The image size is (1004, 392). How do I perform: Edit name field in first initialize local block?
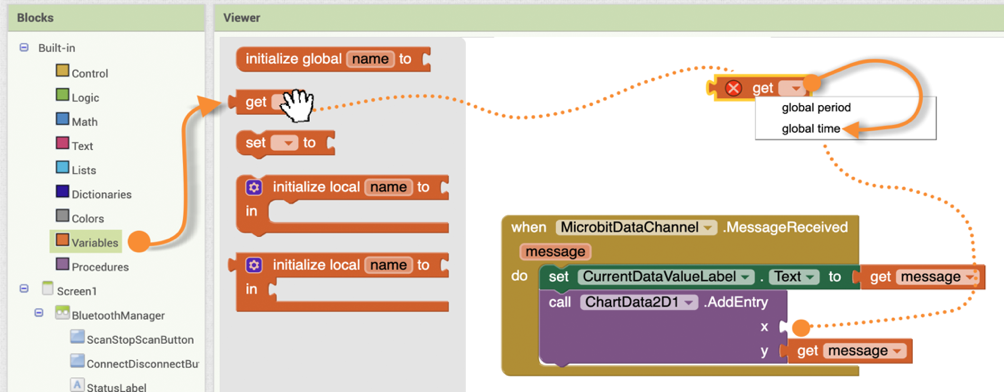(389, 187)
